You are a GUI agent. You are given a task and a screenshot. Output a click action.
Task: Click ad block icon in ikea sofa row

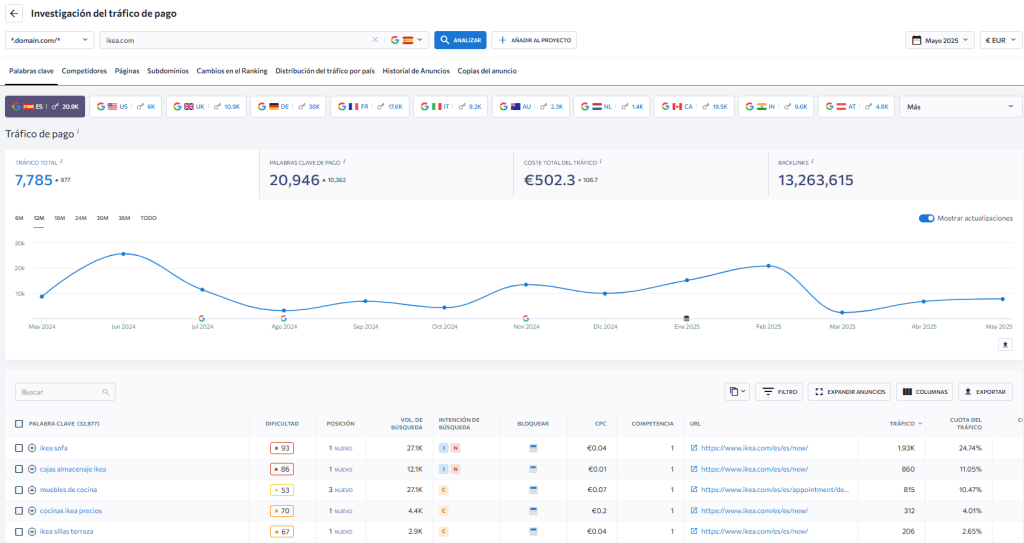[x=533, y=448]
